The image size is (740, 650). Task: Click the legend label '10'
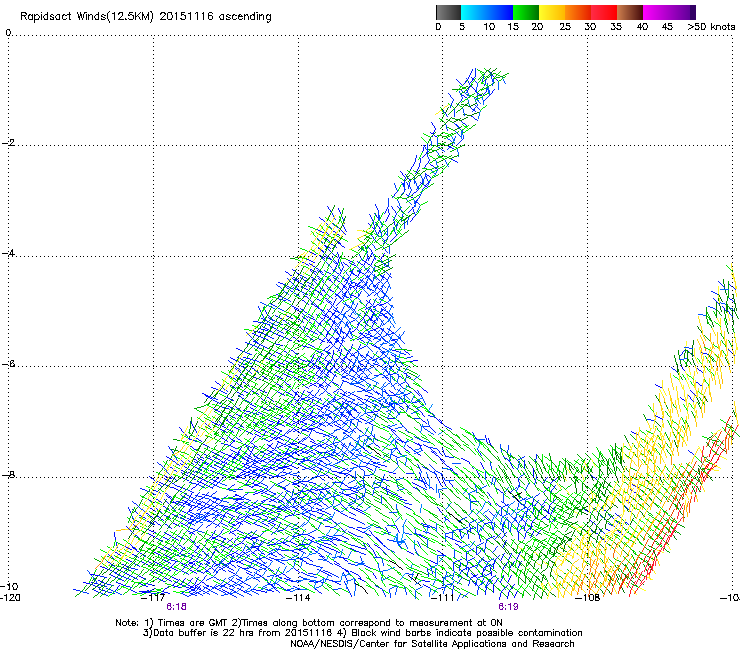[x=489, y=27]
